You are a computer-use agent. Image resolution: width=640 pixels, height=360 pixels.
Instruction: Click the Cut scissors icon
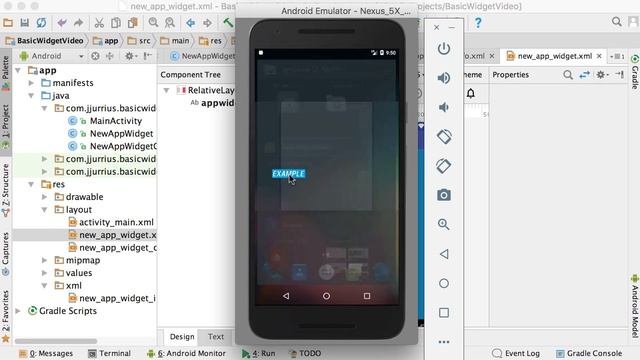point(99,23)
